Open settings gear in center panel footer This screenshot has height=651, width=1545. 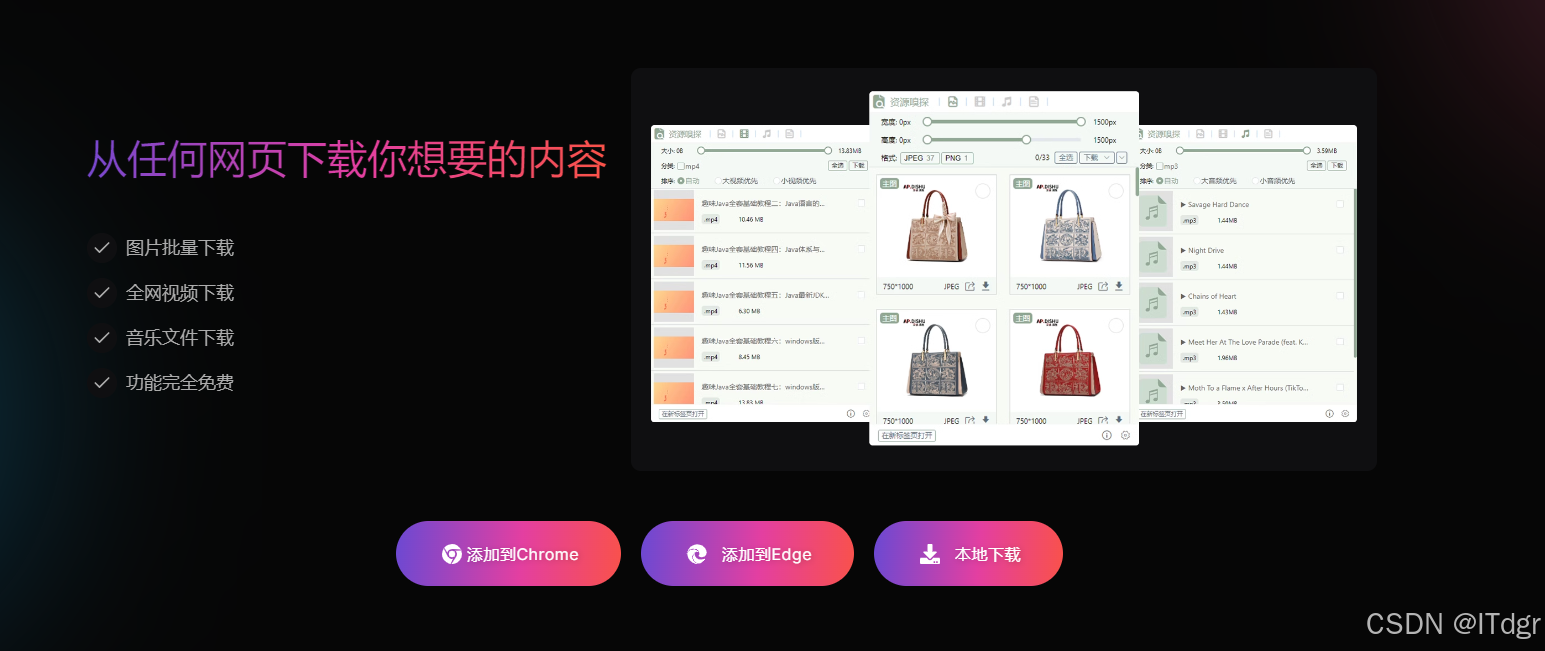click(x=1125, y=435)
